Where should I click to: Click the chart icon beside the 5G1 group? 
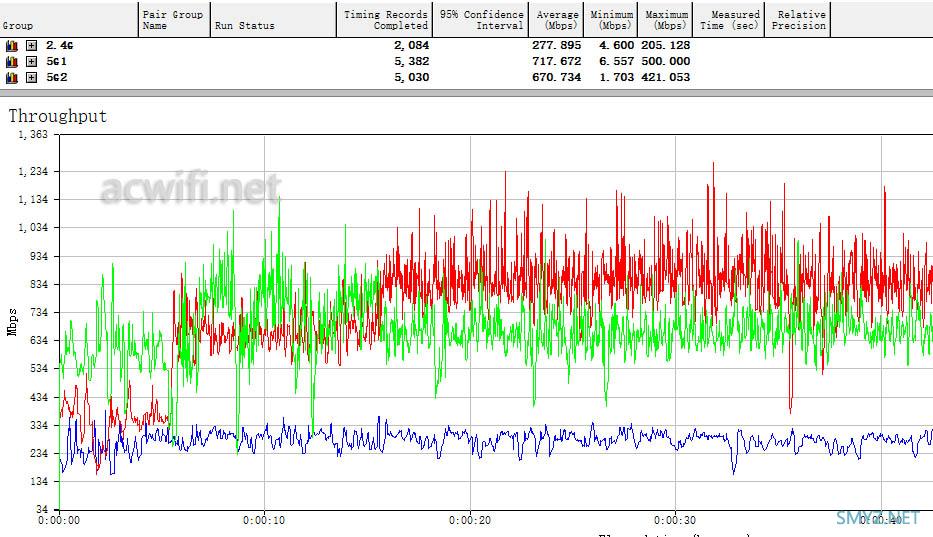coord(12,61)
